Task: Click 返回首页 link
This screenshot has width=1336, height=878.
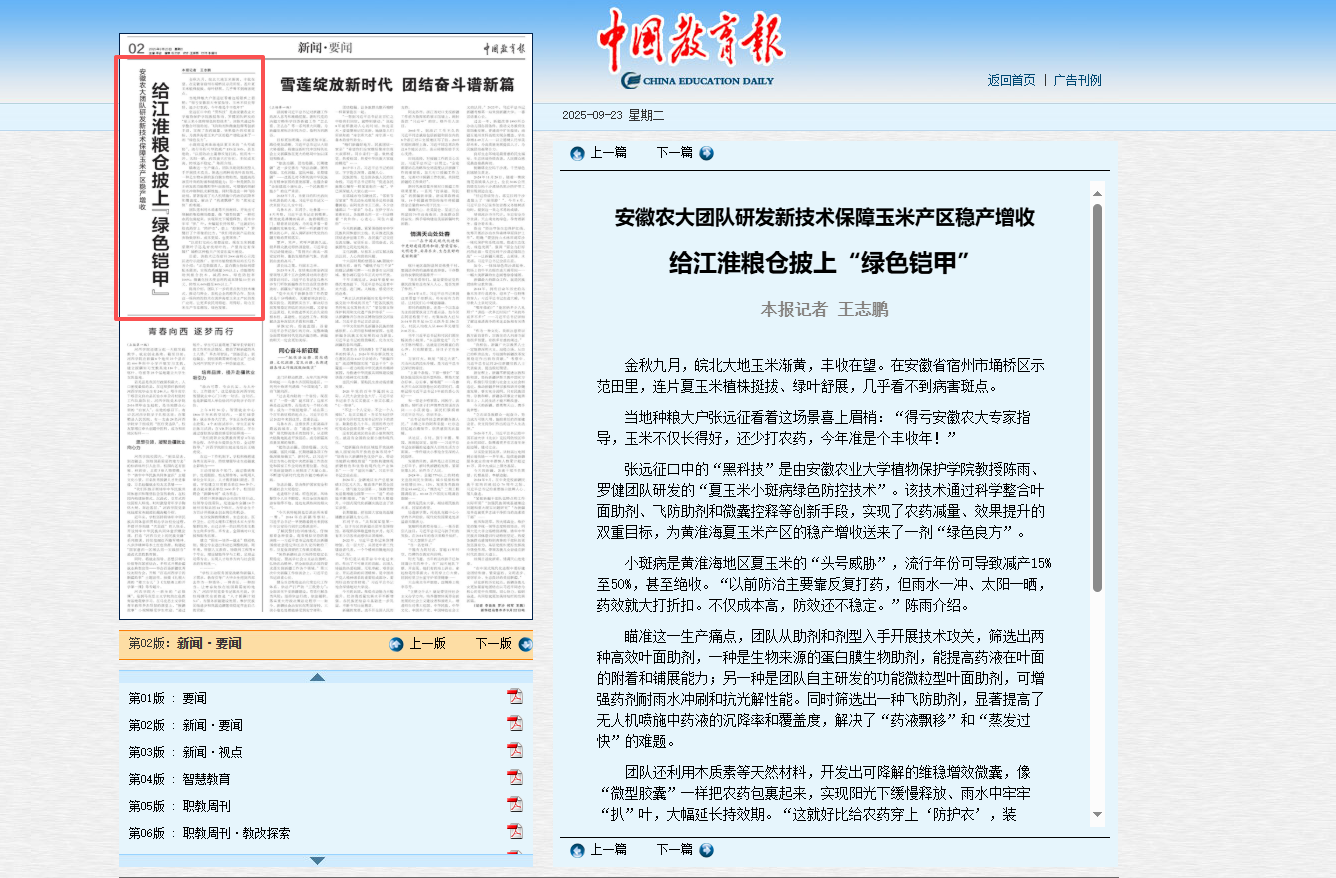Action: pos(1011,80)
